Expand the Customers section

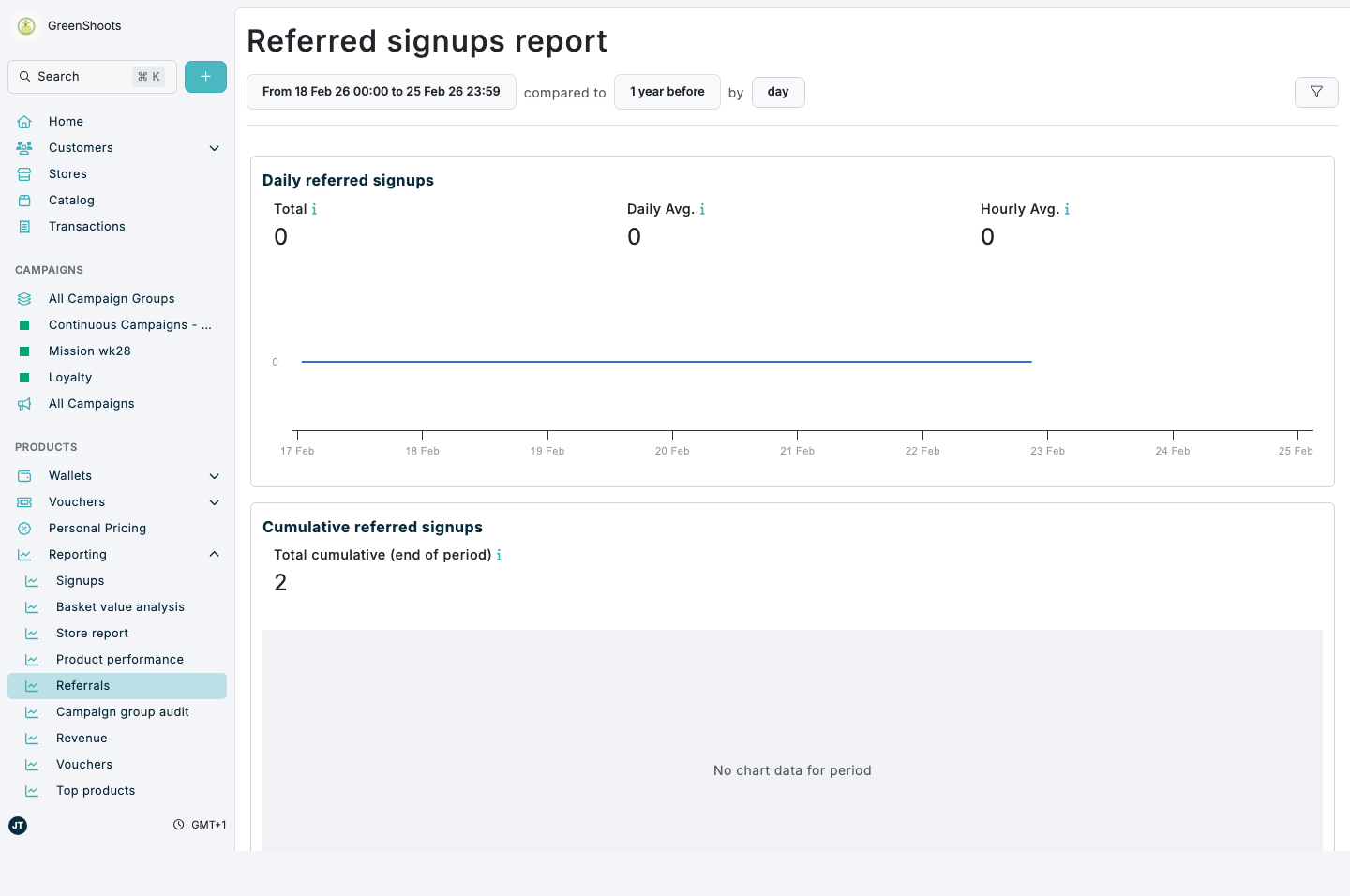coord(214,147)
